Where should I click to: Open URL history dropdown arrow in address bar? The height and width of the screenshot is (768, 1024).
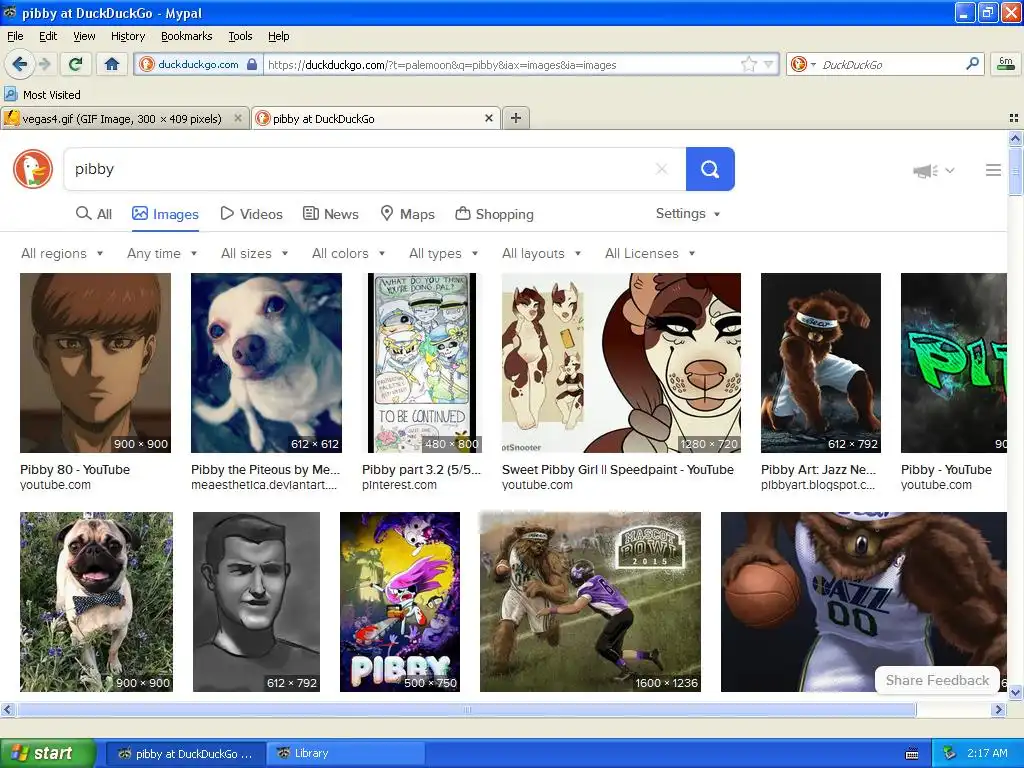(769, 64)
